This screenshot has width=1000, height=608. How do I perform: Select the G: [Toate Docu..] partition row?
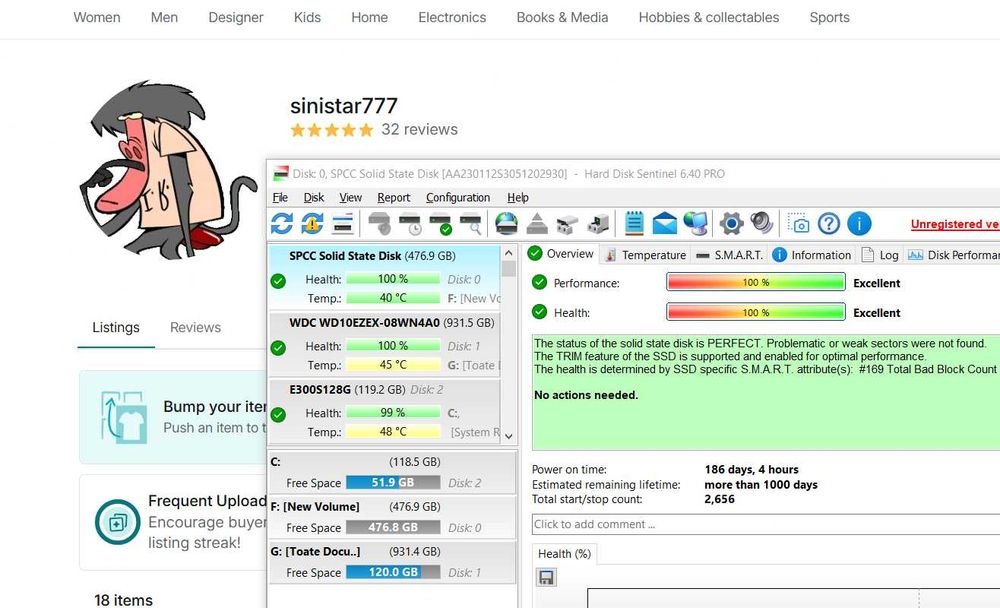(392, 562)
